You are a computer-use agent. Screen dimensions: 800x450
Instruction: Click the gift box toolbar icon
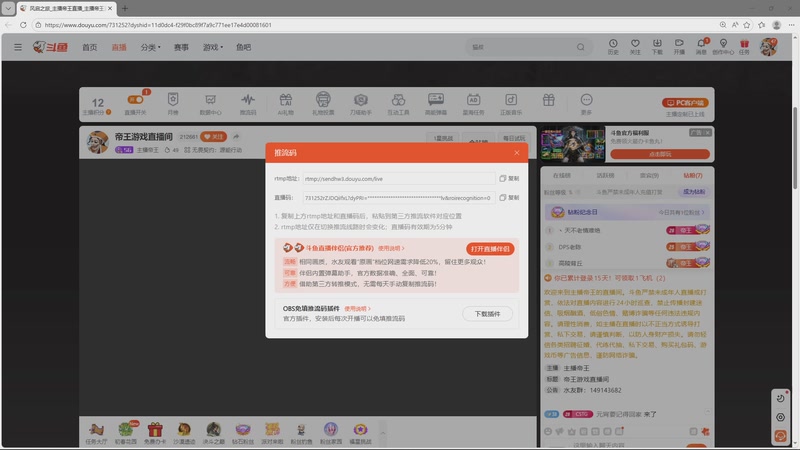548,100
